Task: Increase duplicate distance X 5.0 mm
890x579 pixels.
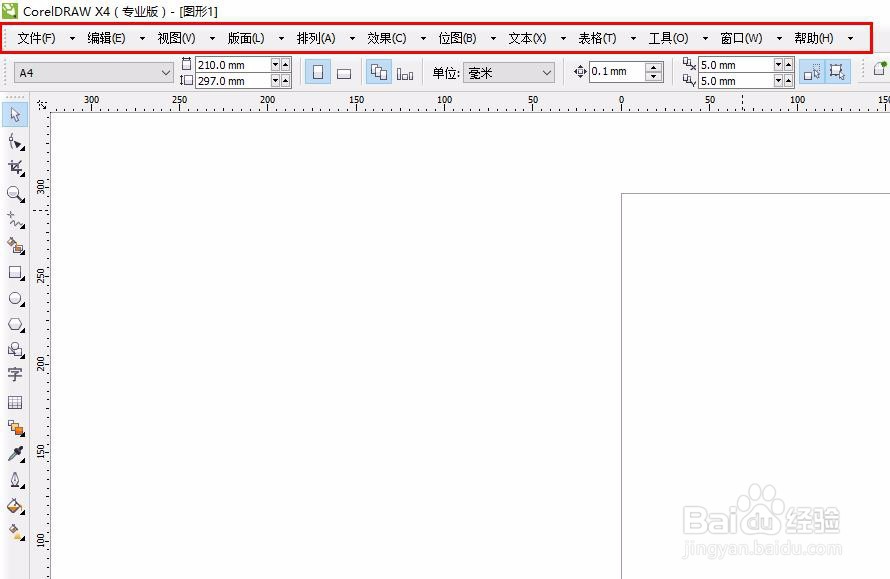Action: pyautogui.click(x=788, y=65)
